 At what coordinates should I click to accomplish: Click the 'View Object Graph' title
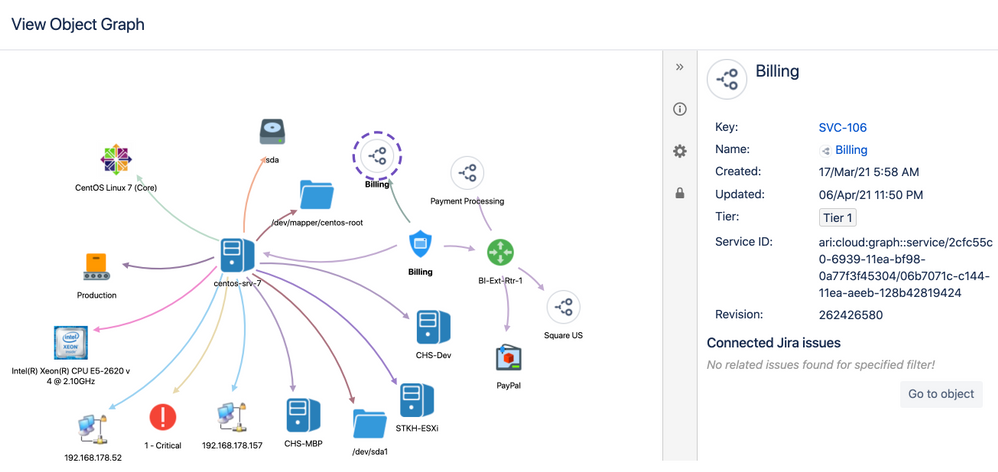tap(78, 25)
